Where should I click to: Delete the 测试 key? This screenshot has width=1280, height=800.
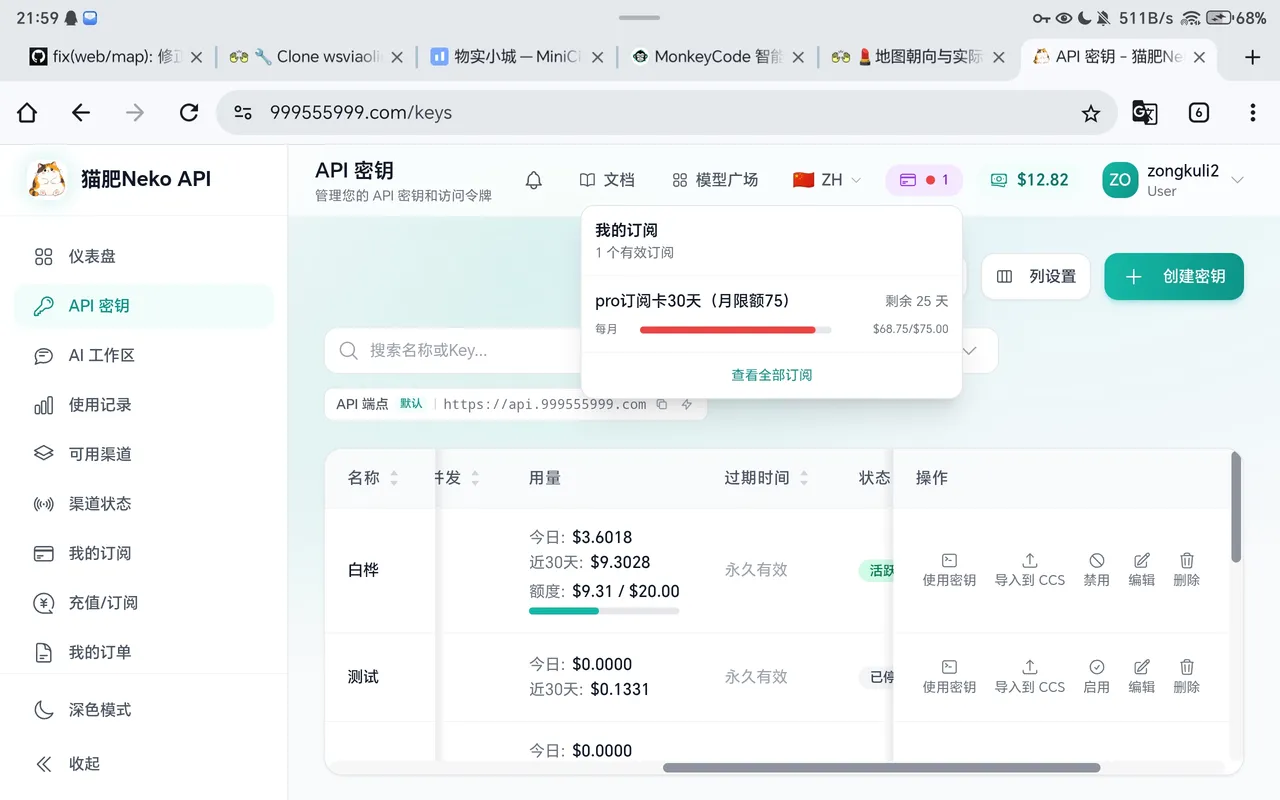(x=1187, y=677)
